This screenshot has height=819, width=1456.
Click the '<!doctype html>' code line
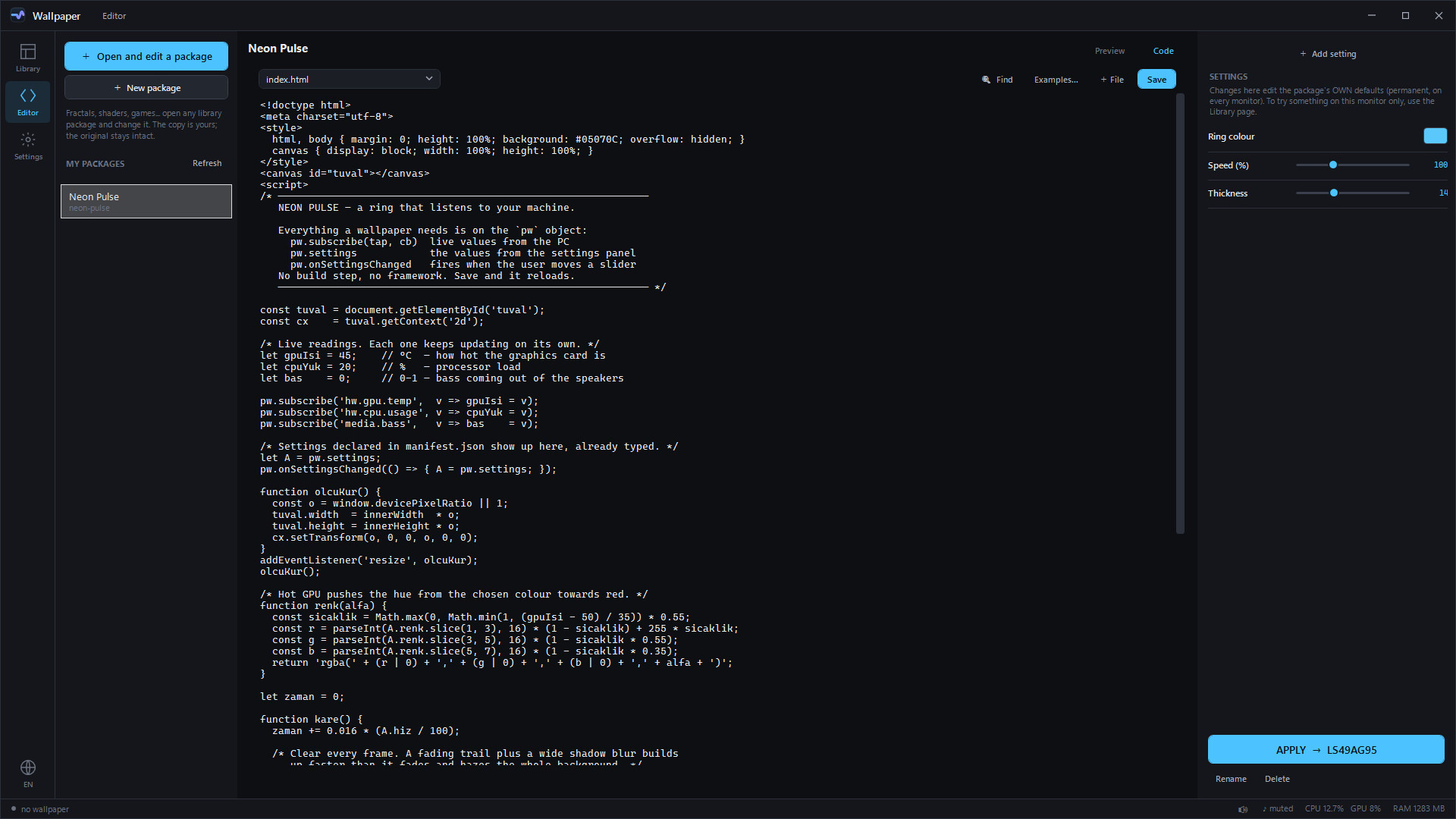coord(305,105)
